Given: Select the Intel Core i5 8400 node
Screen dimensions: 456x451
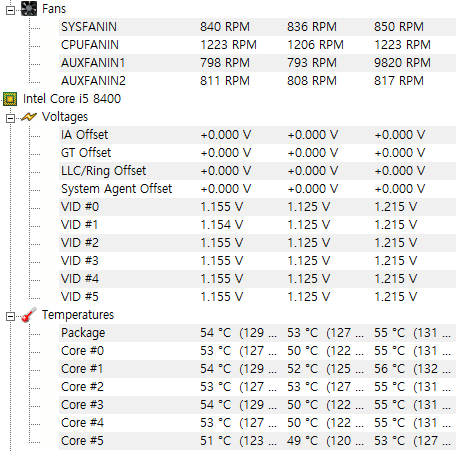Looking at the screenshot, I should [72, 99].
